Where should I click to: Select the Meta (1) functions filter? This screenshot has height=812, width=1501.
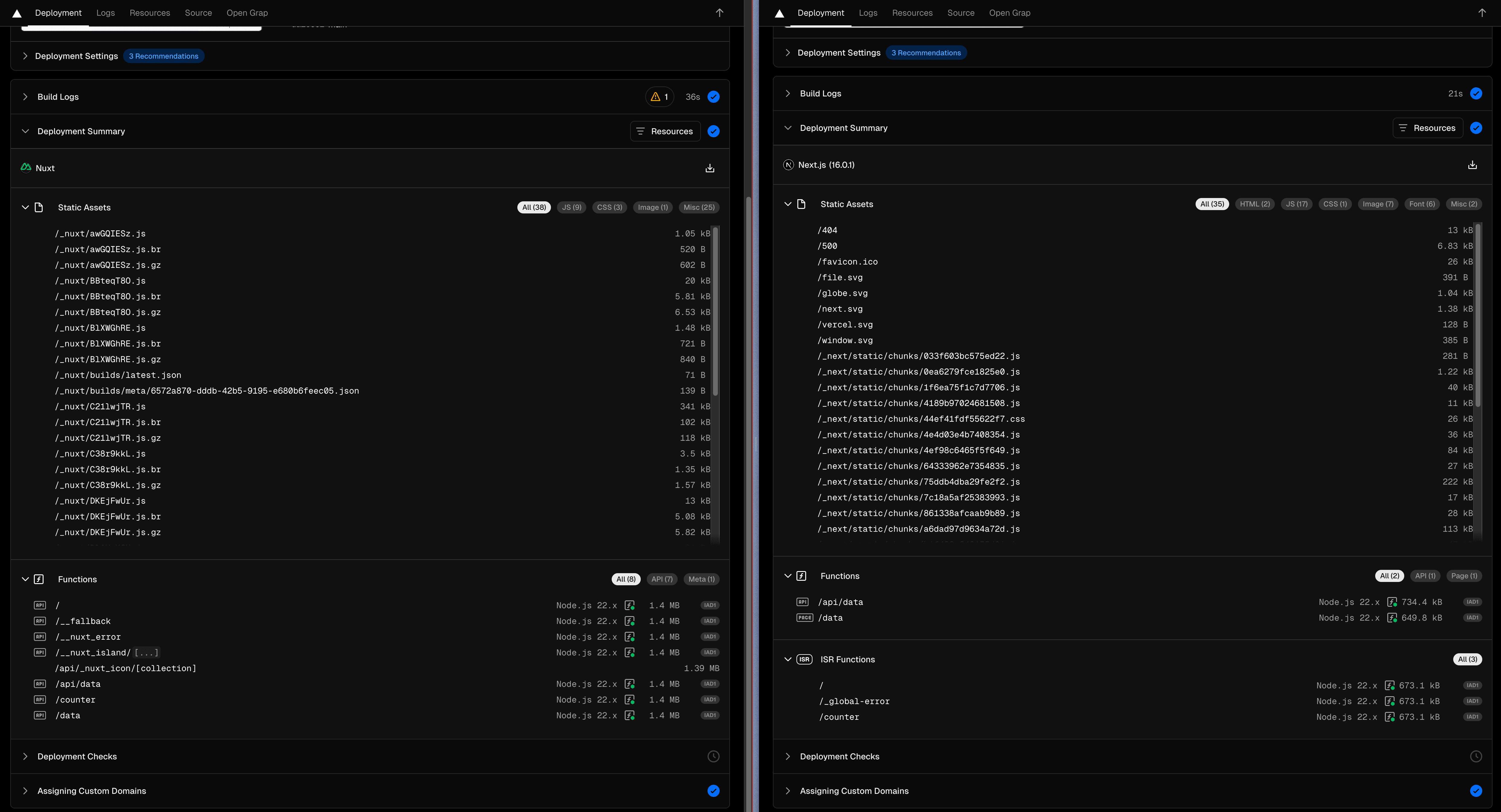[x=701, y=579]
